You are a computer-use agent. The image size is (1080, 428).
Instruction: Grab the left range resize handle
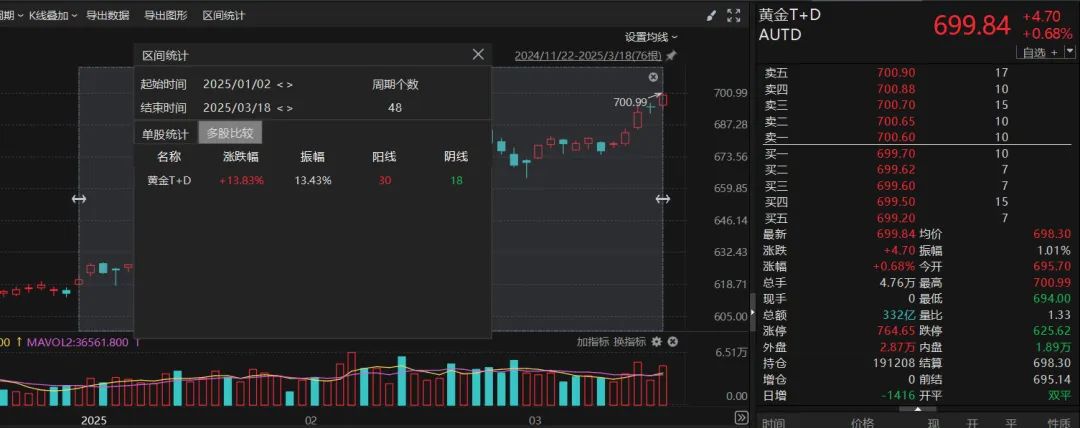point(79,199)
